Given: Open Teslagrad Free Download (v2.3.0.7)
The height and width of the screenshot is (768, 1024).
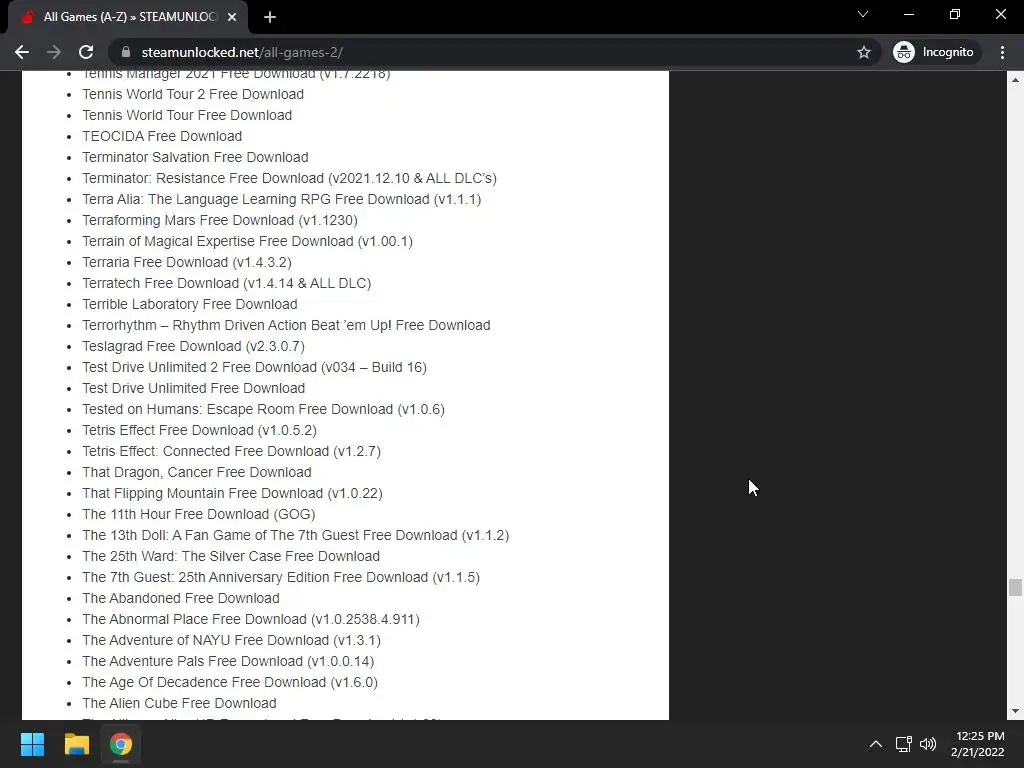Looking at the screenshot, I should 193,346.
